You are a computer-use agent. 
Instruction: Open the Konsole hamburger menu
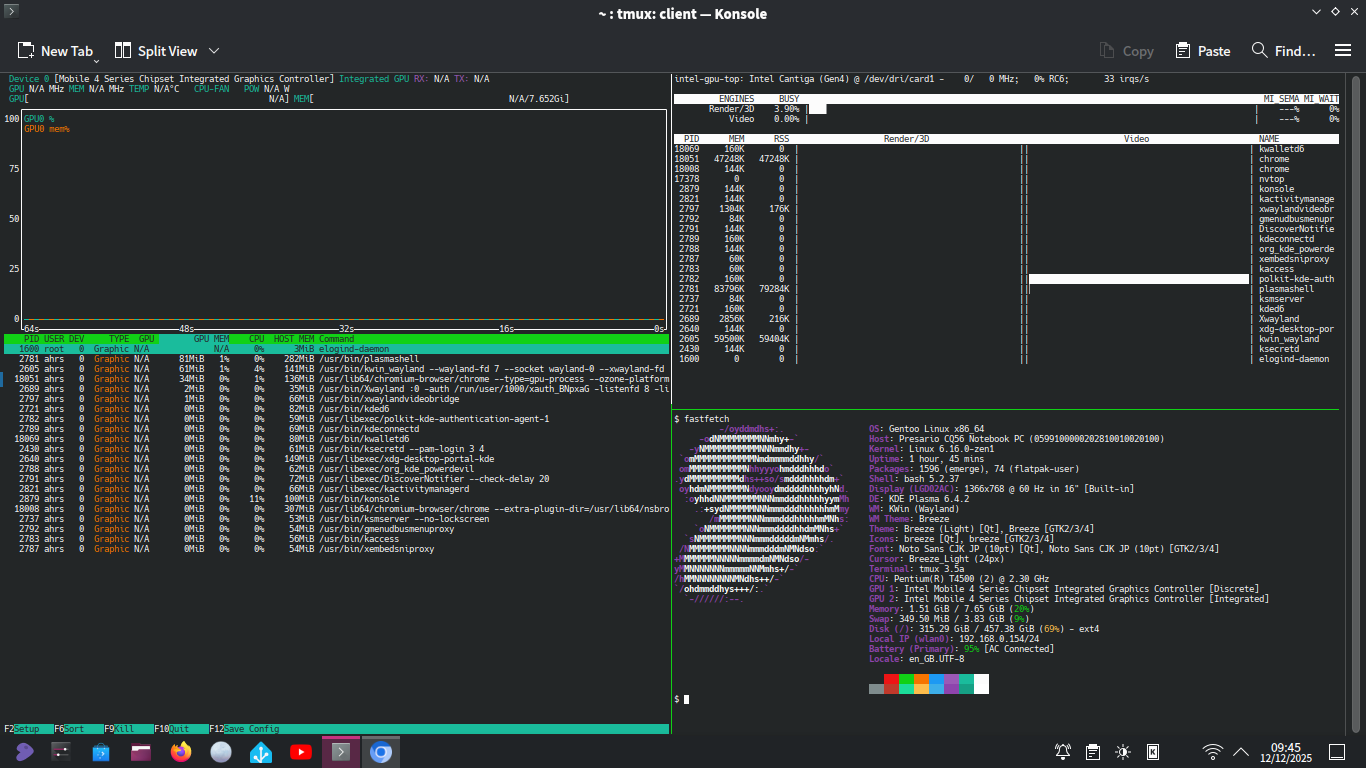coord(1343,51)
